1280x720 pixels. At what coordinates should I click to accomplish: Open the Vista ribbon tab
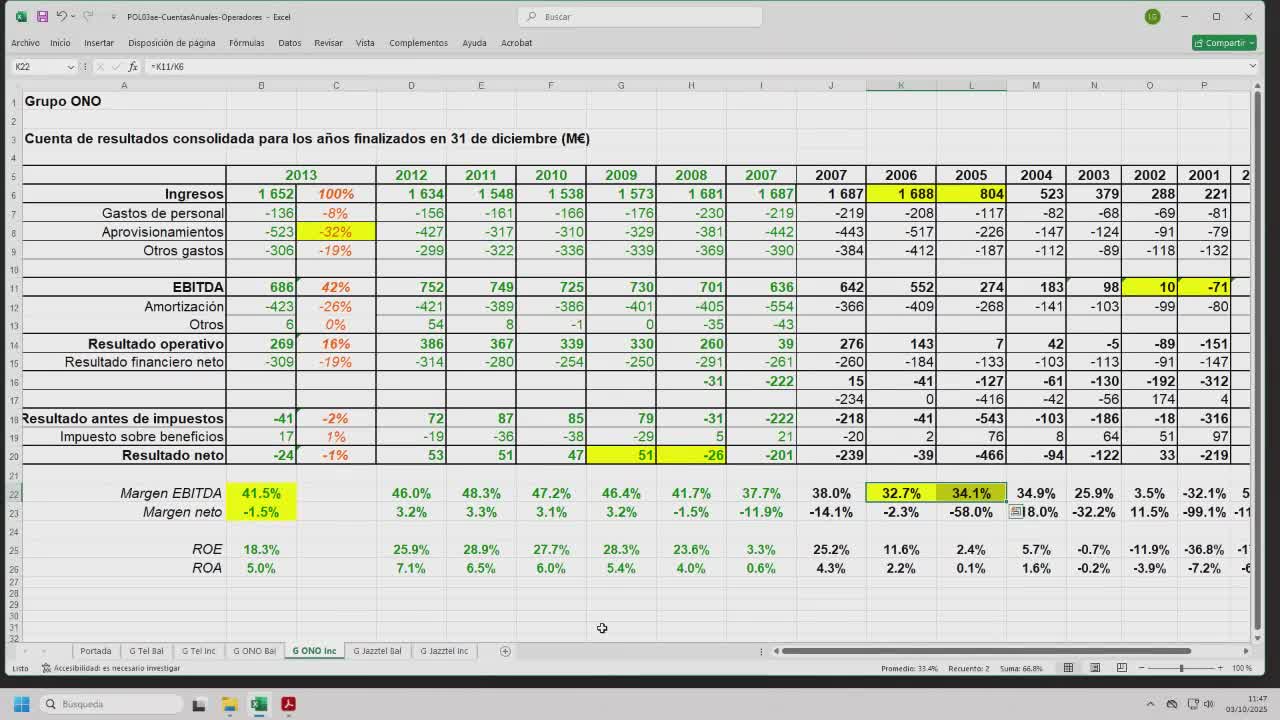pos(365,43)
